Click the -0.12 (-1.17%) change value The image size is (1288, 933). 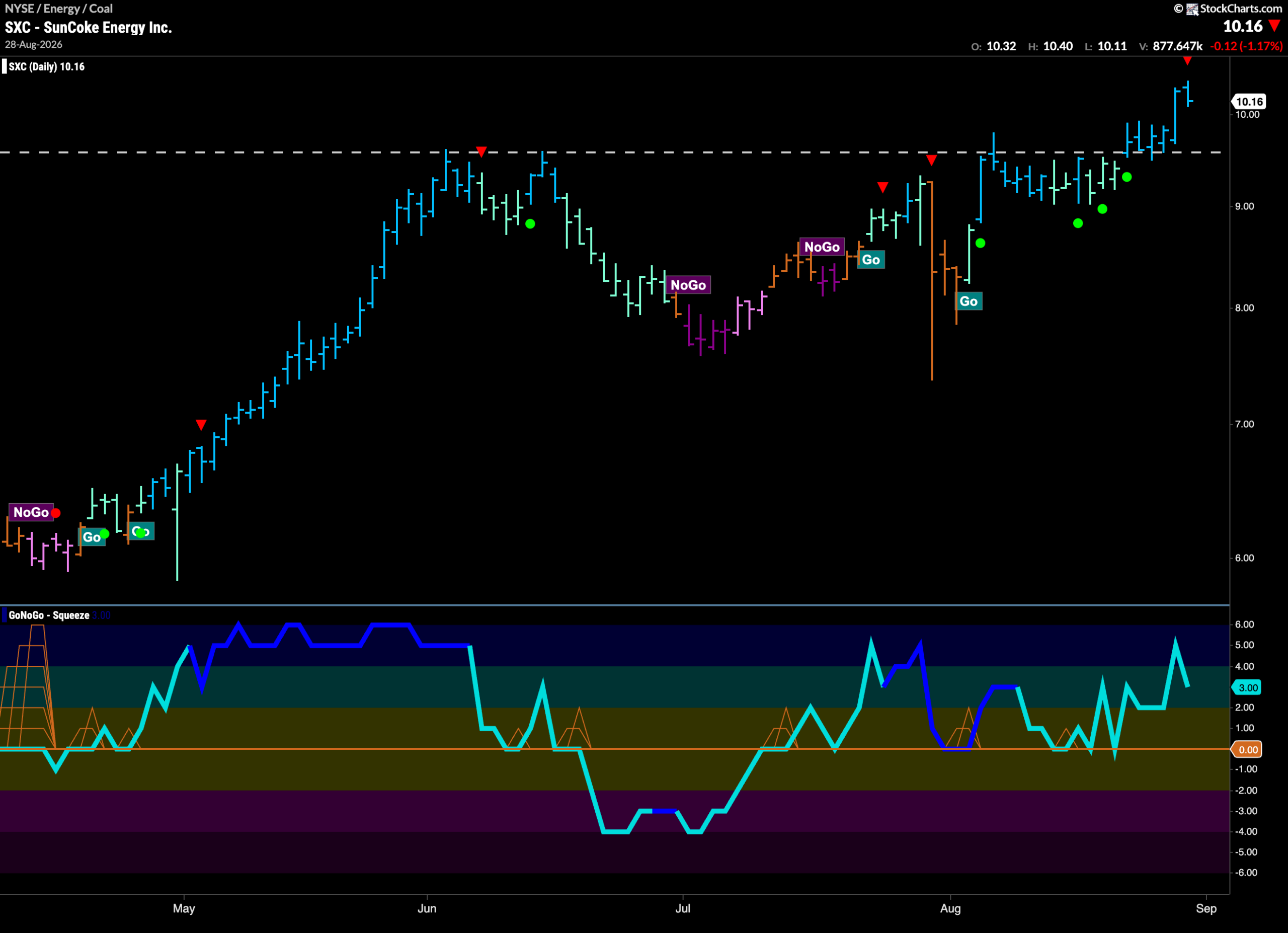point(1246,47)
